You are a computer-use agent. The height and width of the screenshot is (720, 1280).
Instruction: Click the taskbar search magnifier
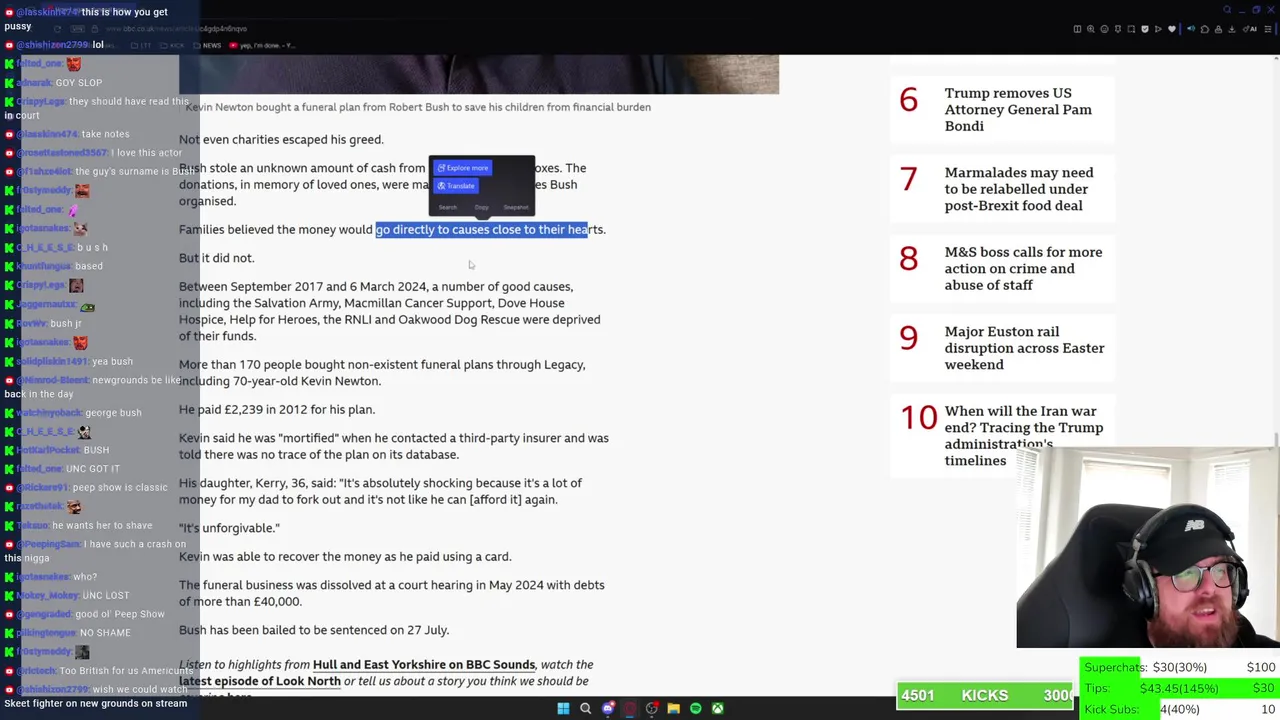point(586,708)
